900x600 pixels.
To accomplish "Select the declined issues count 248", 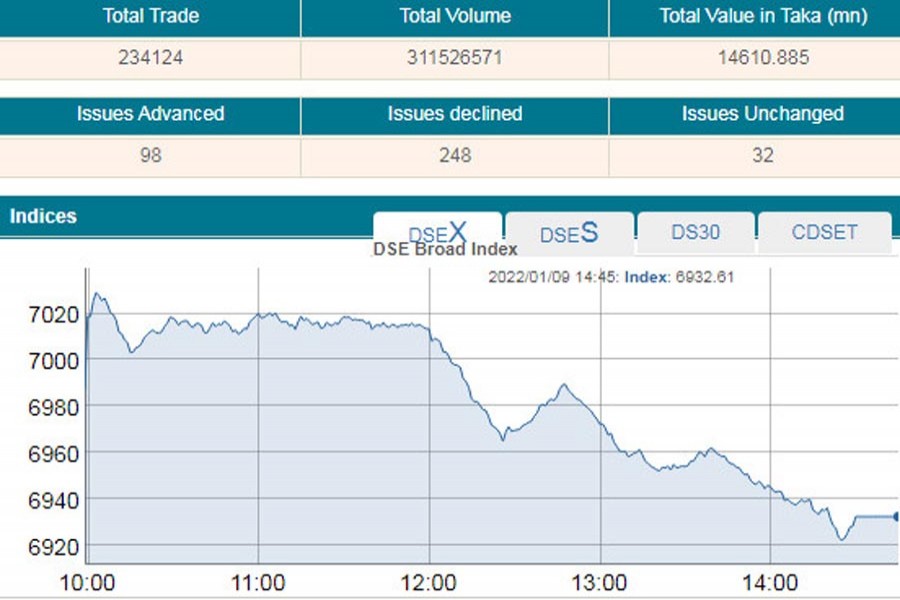I will [x=455, y=155].
